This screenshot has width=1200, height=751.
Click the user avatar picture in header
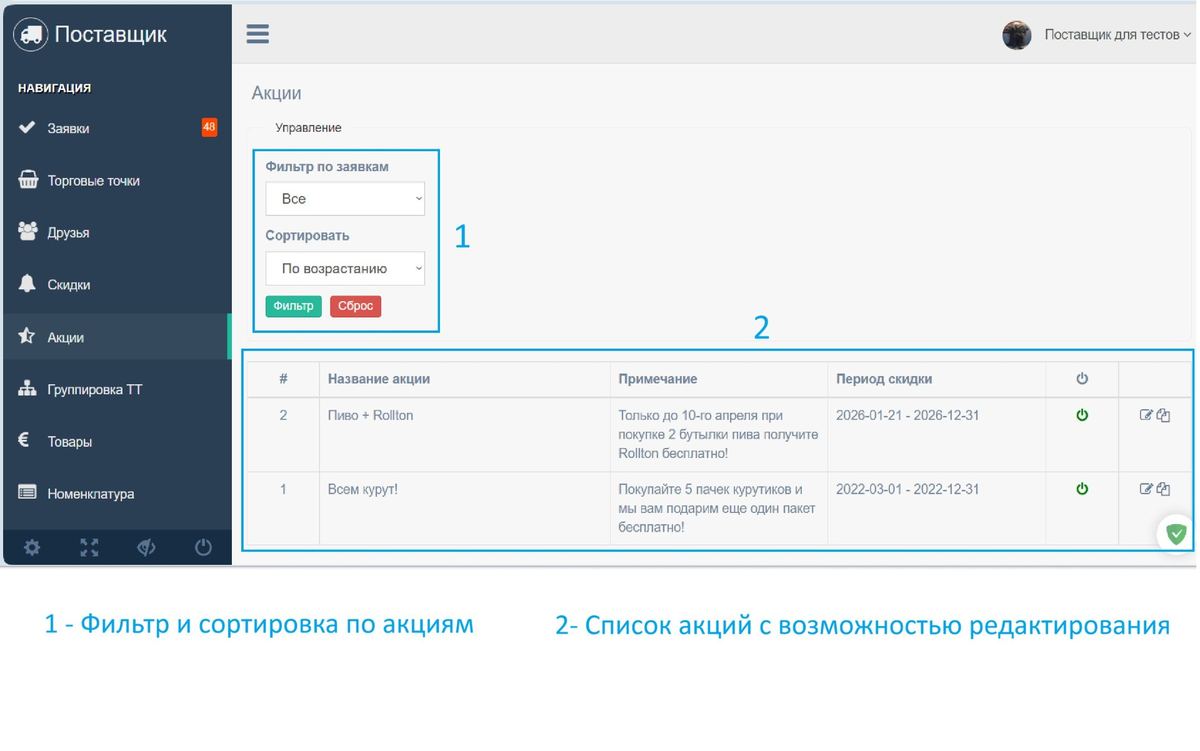tap(1017, 35)
